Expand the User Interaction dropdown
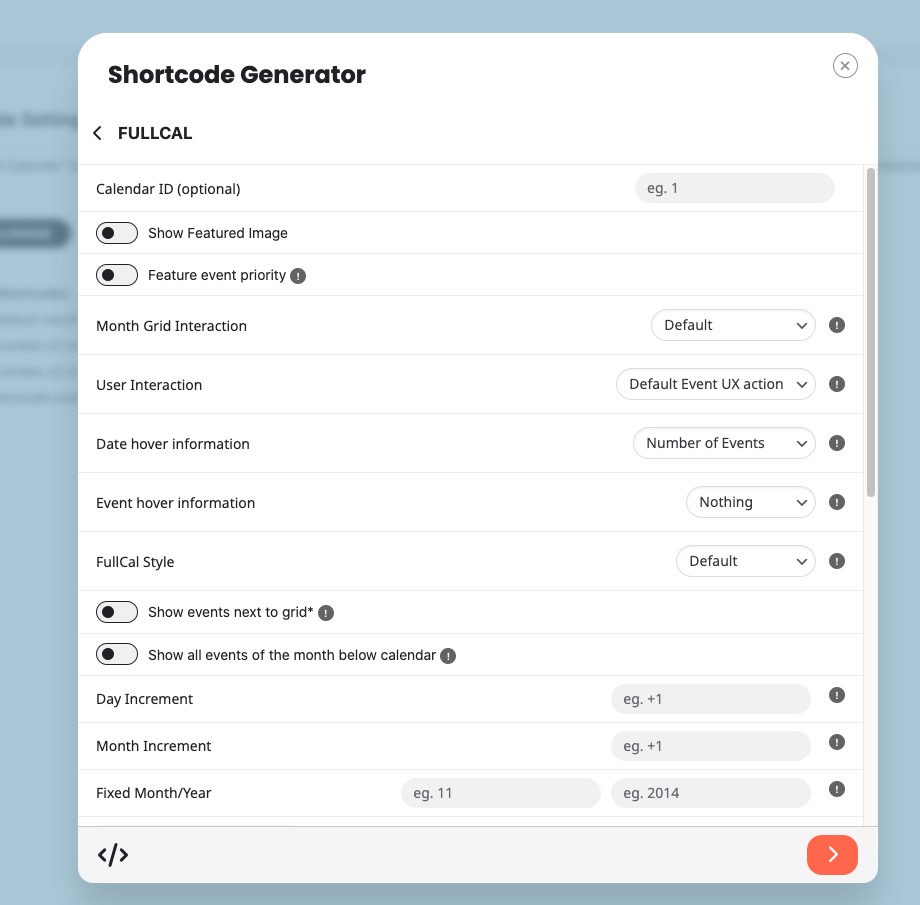Screen dimensions: 920x905 pos(715,384)
